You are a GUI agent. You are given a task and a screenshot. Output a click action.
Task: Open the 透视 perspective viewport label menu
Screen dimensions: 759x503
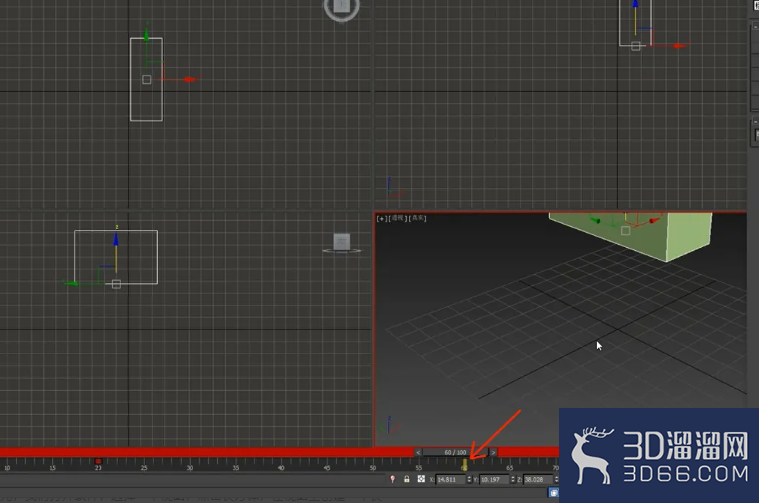click(x=397, y=218)
